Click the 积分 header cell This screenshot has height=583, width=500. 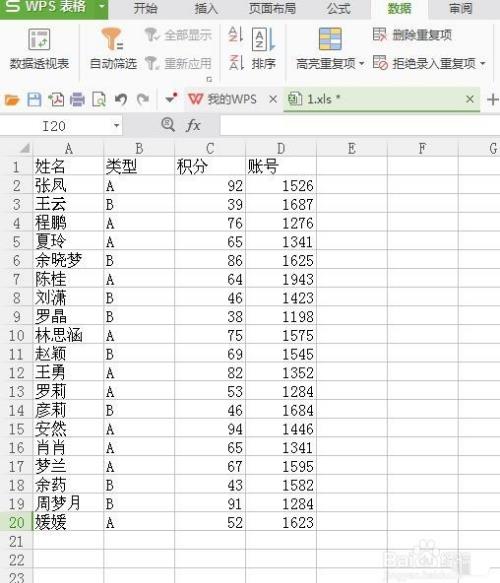(x=210, y=166)
